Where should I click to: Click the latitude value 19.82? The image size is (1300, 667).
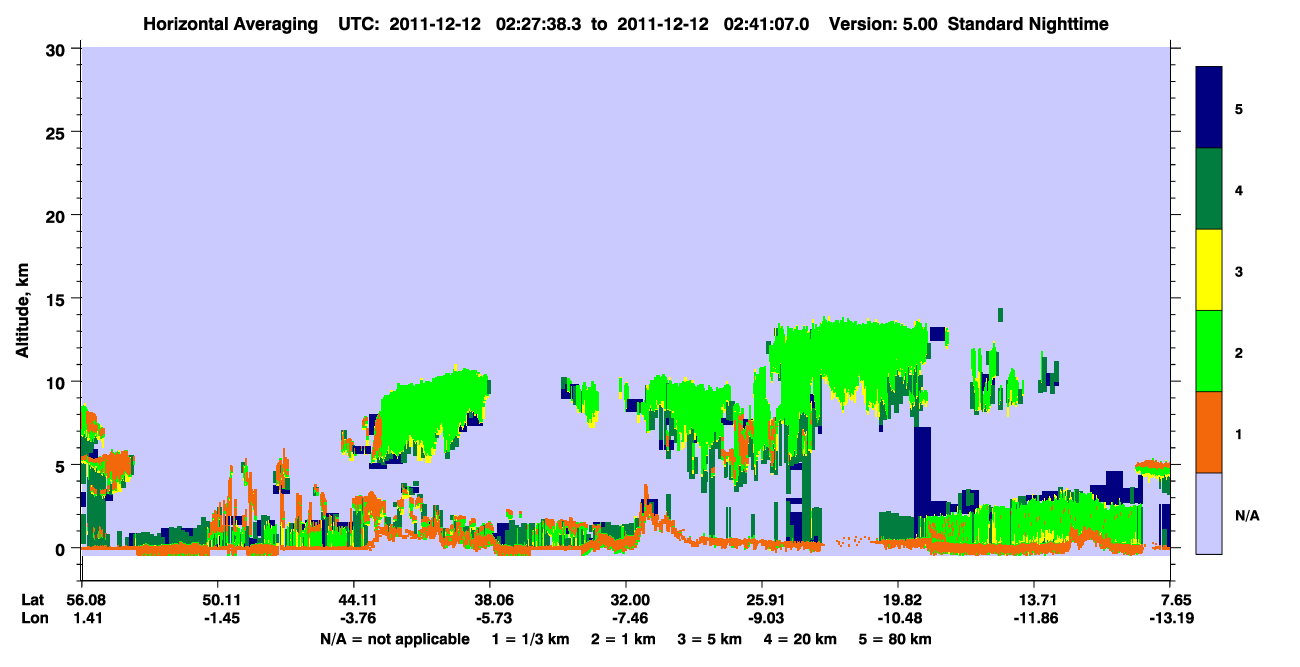coord(898,600)
